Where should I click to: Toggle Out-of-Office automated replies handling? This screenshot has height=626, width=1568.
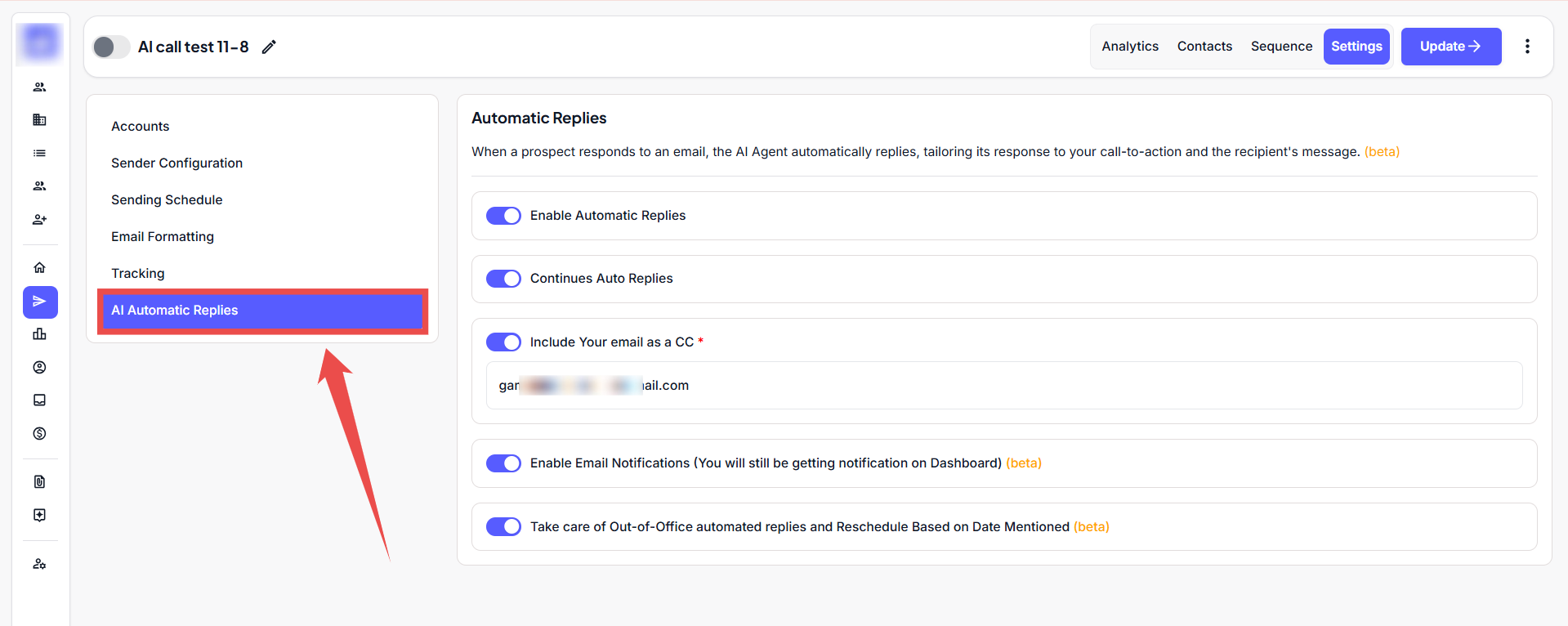click(503, 526)
